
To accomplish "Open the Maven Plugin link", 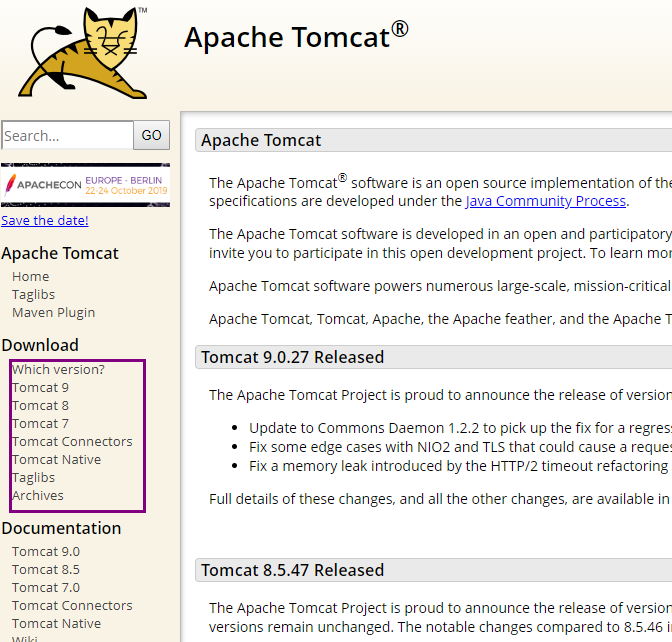I will [54, 312].
